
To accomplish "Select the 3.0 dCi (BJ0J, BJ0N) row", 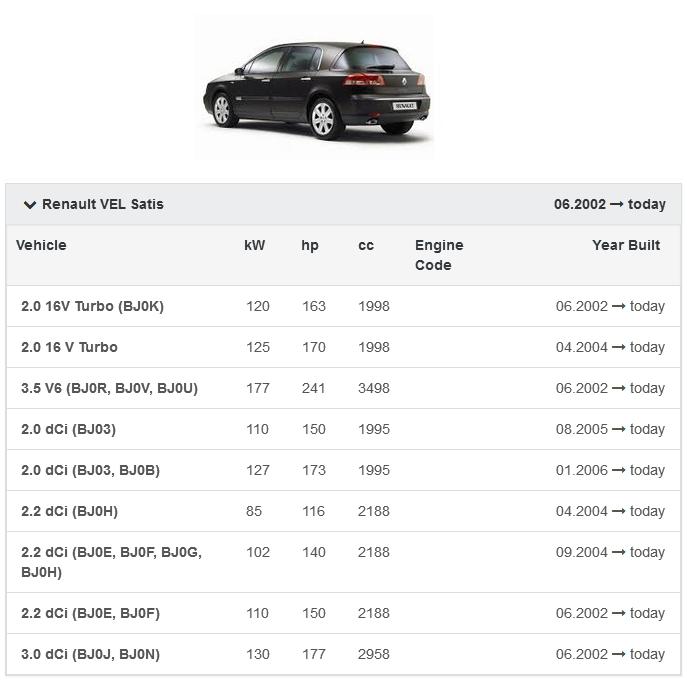I will click(x=90, y=654).
